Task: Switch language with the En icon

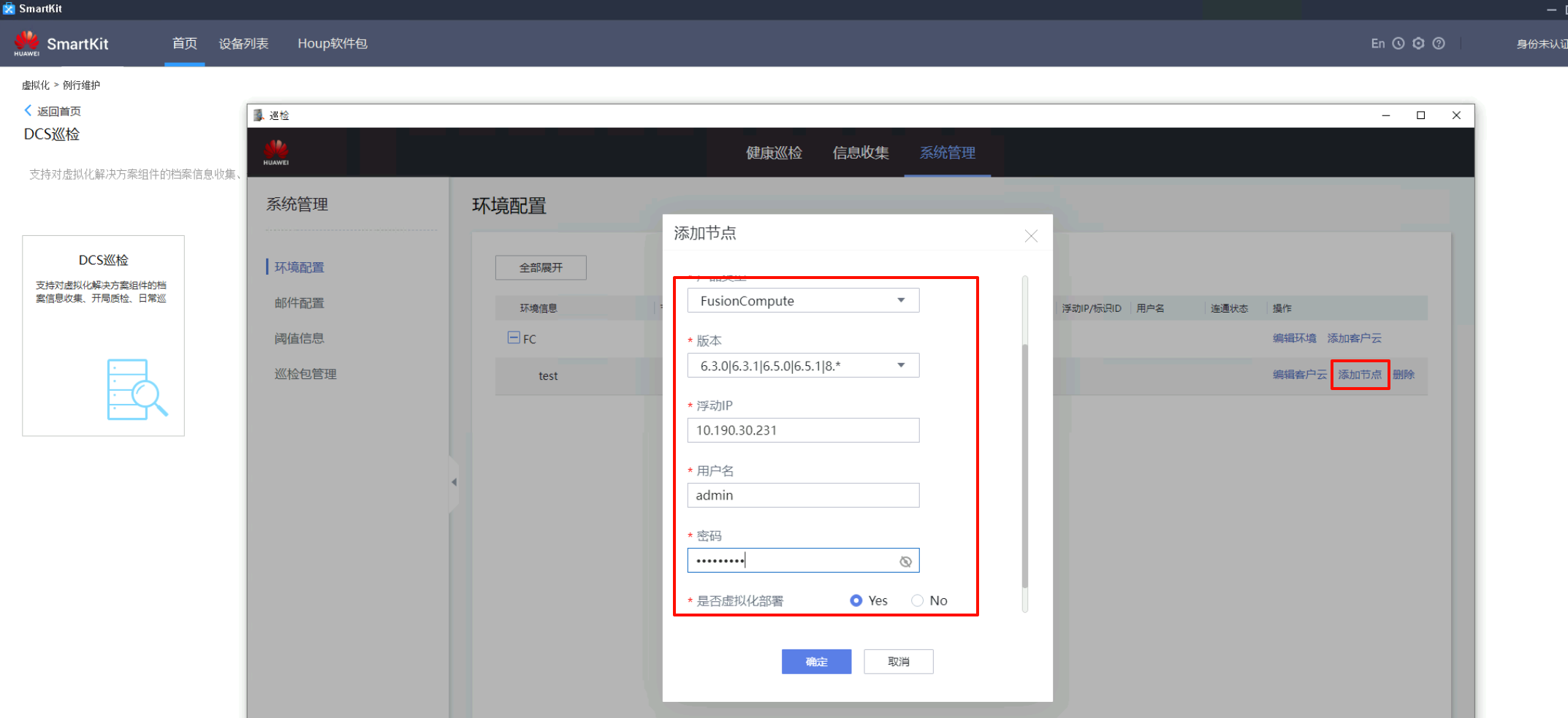Action: 1377,44
